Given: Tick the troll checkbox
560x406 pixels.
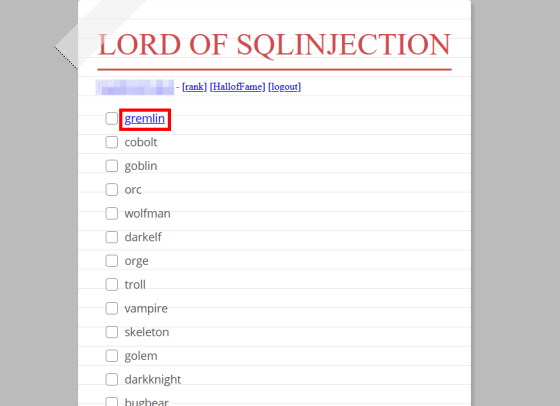Looking at the screenshot, I should 112,285.
